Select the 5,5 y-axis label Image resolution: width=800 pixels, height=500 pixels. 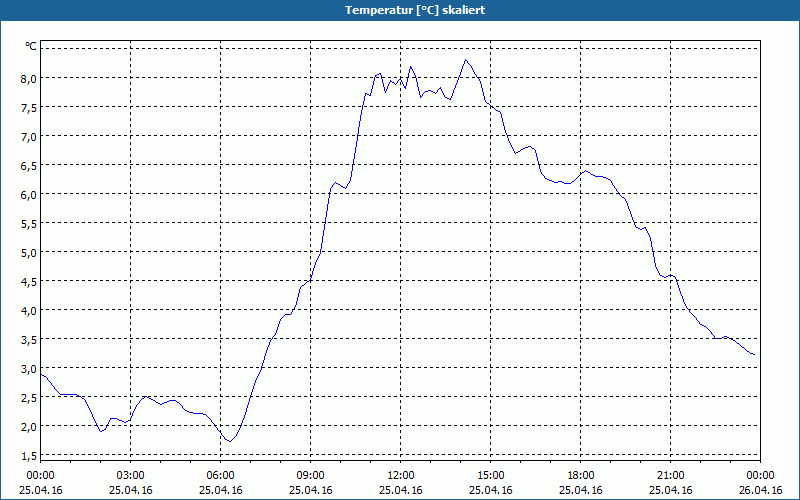tap(29, 223)
